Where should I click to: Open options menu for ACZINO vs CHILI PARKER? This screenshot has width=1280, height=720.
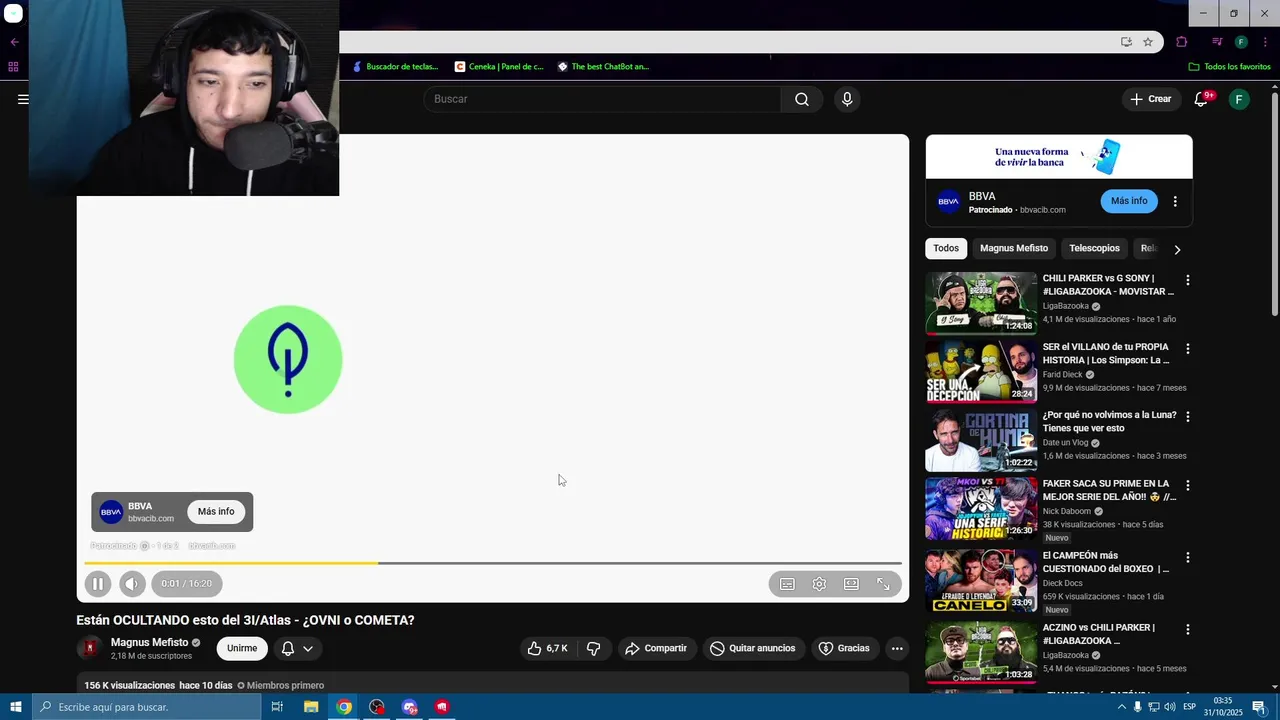(x=1188, y=629)
